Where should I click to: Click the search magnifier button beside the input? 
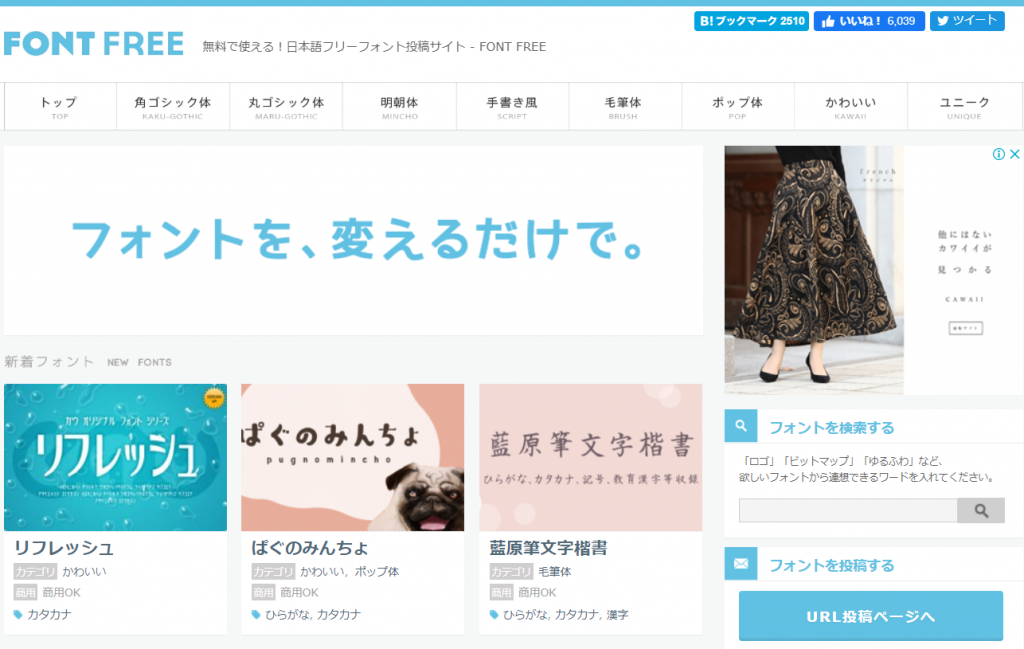tap(980, 511)
